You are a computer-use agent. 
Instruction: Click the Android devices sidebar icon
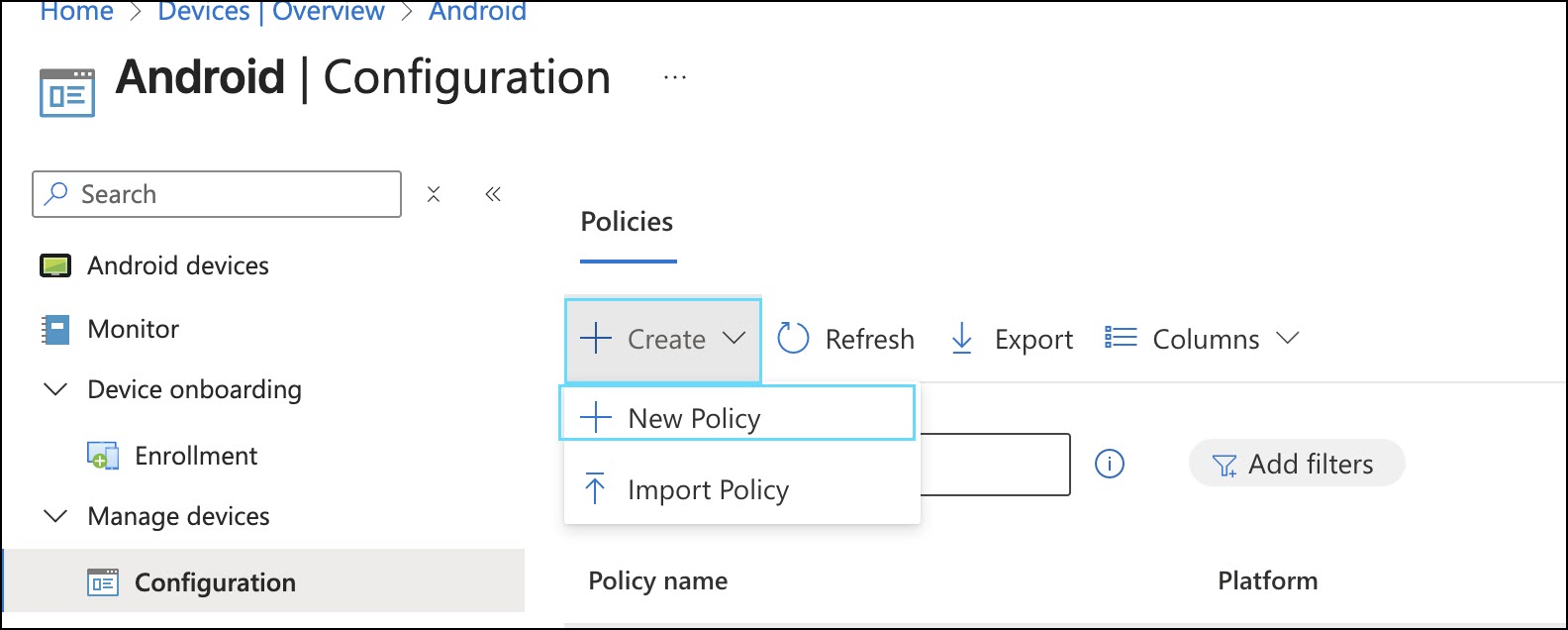click(55, 265)
